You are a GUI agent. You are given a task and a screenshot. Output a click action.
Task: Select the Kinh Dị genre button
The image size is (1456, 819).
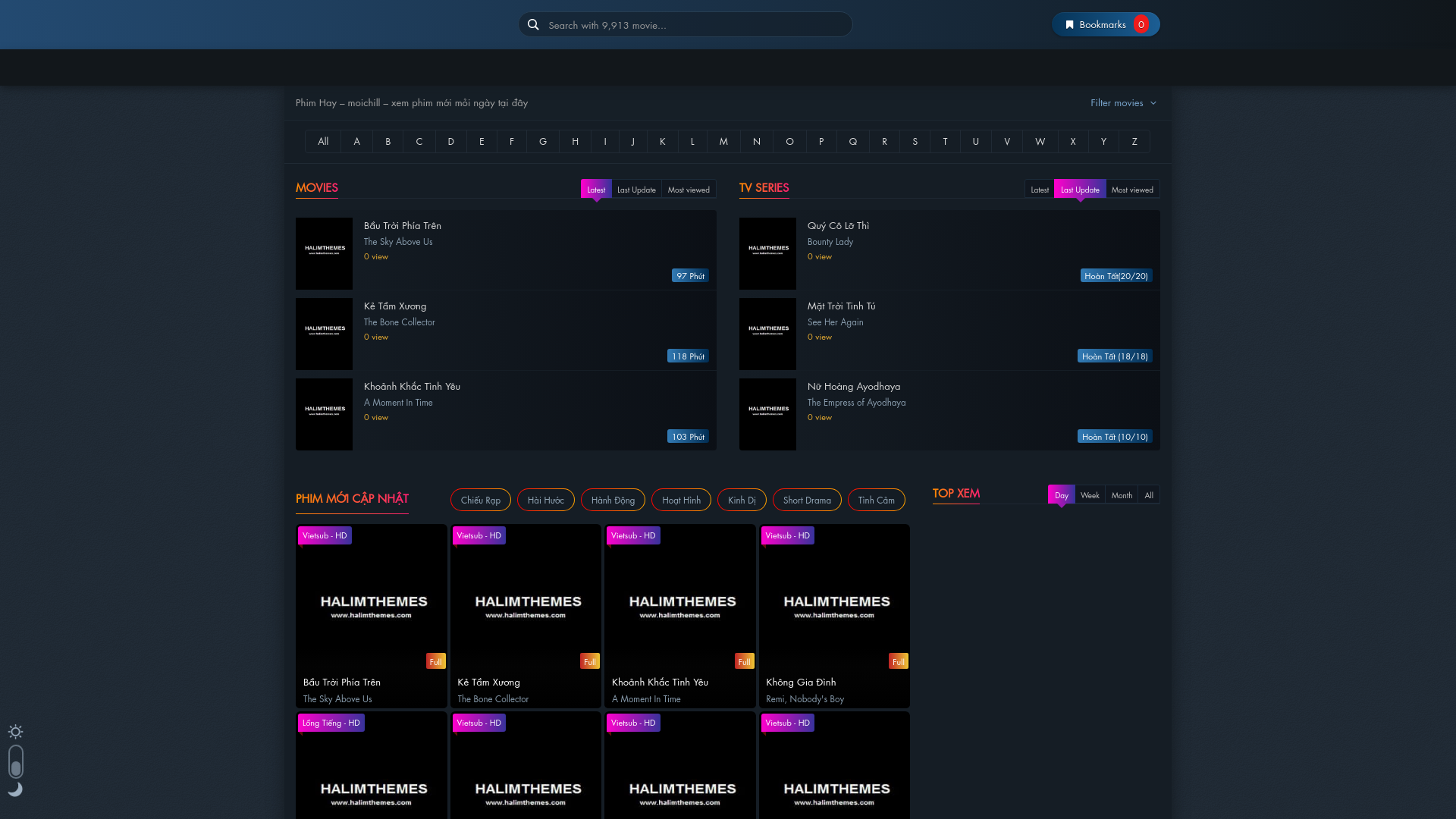pos(742,500)
